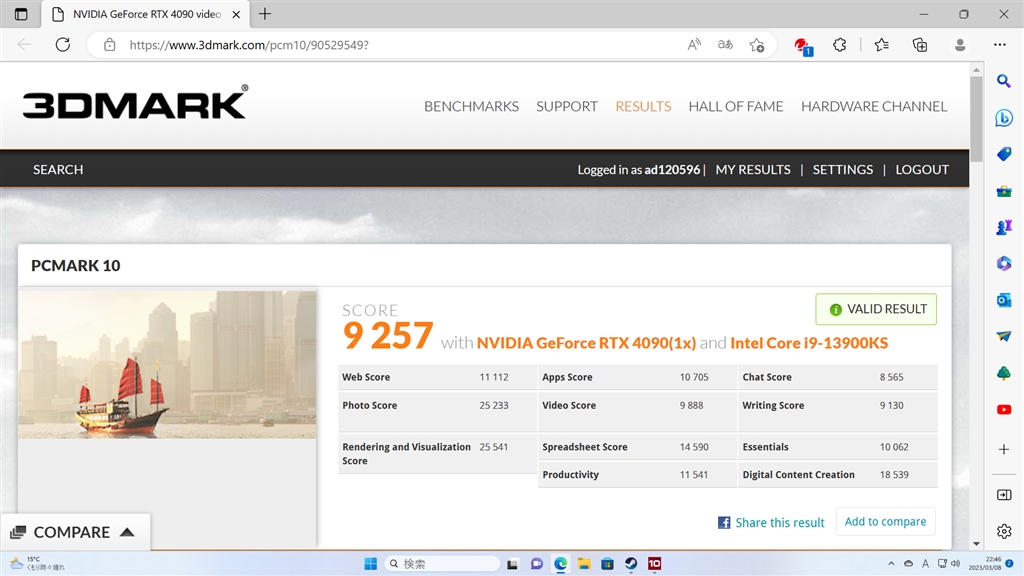Open the RESULTS menu
This screenshot has height=576, width=1024.
(x=643, y=106)
